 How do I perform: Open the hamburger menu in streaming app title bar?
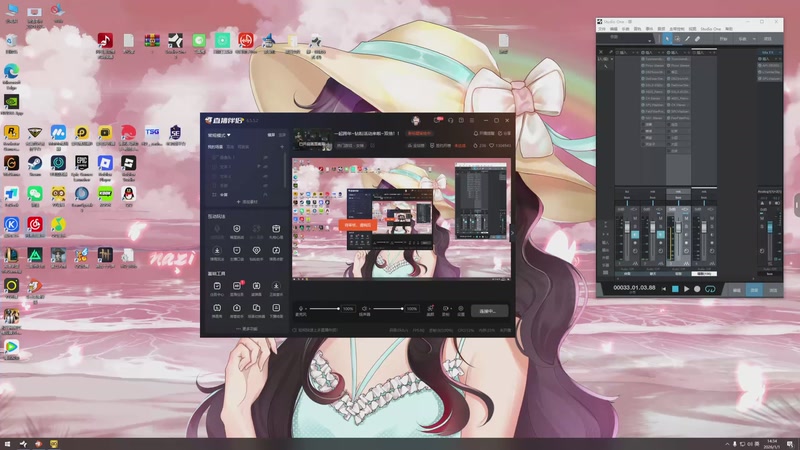[x=472, y=120]
